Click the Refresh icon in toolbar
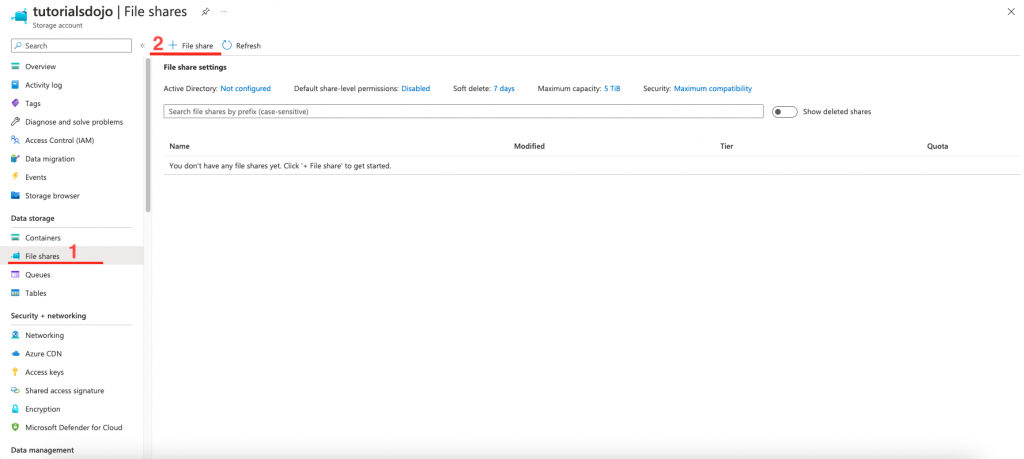This screenshot has width=1024, height=459. click(227, 45)
